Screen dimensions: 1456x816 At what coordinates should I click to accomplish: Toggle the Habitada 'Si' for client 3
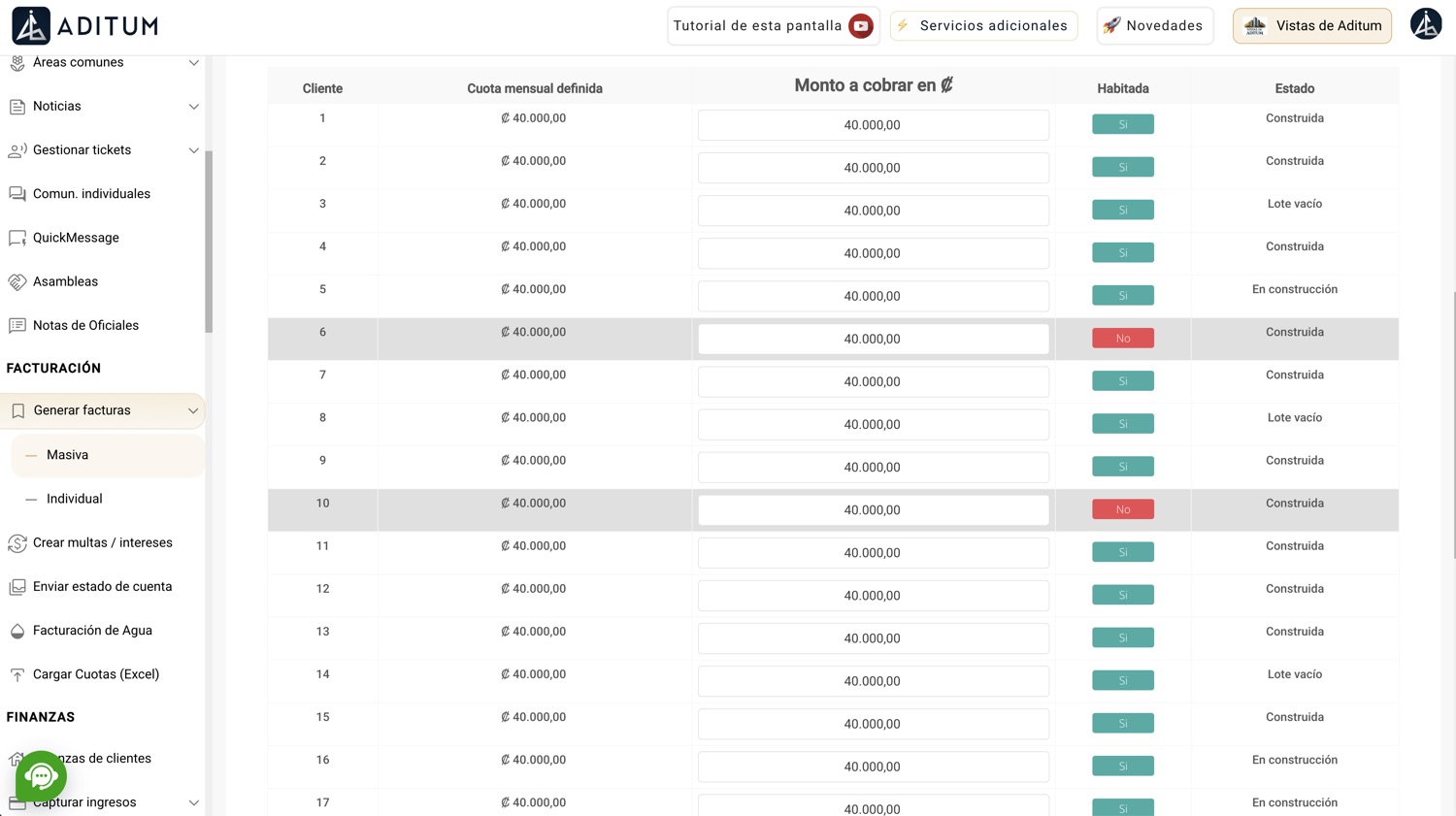(x=1123, y=210)
